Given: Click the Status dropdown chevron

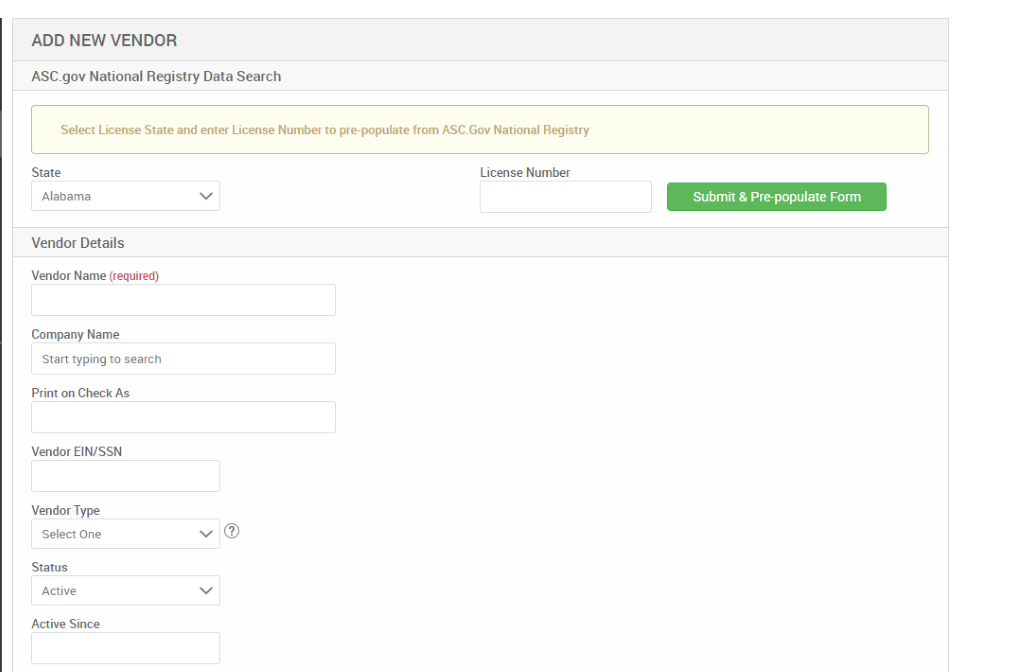Looking at the screenshot, I should click(x=208, y=590).
